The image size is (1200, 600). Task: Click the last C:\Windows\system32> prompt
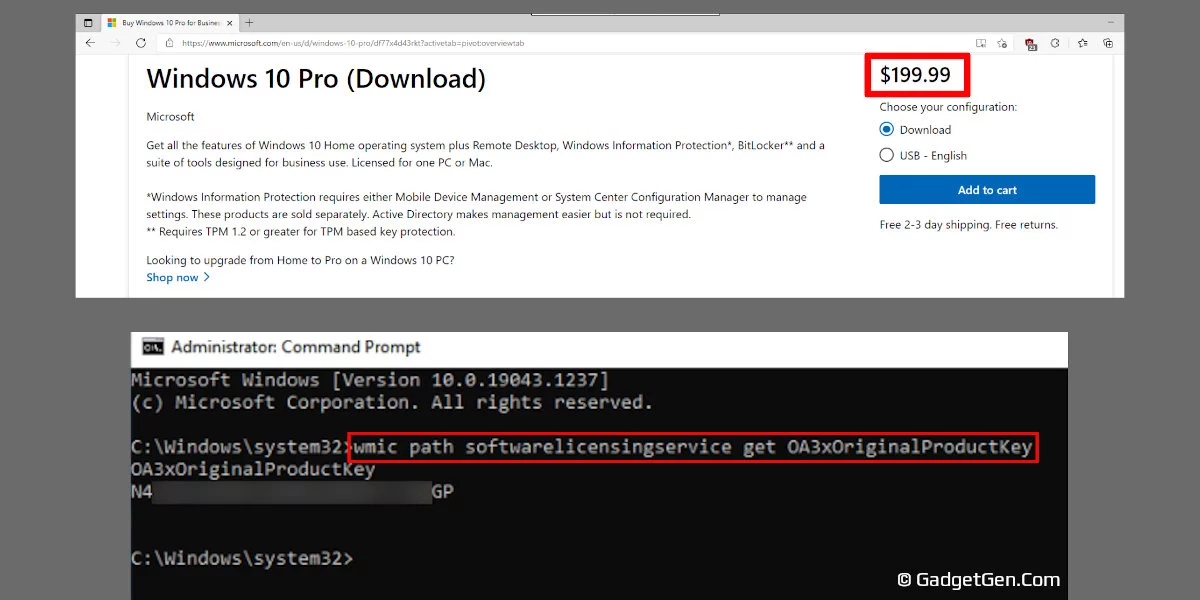click(x=242, y=558)
